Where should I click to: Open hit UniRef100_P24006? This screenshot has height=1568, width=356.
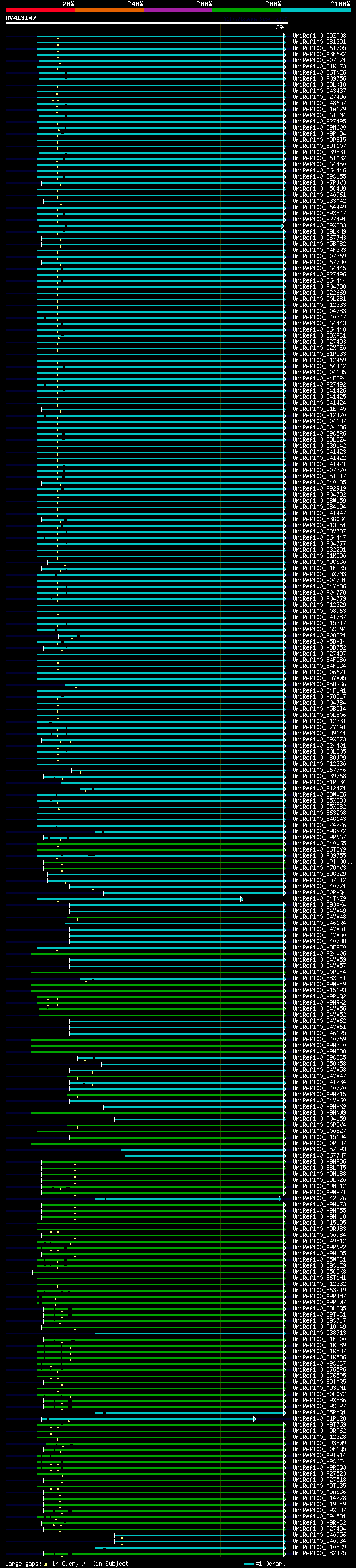319,954
